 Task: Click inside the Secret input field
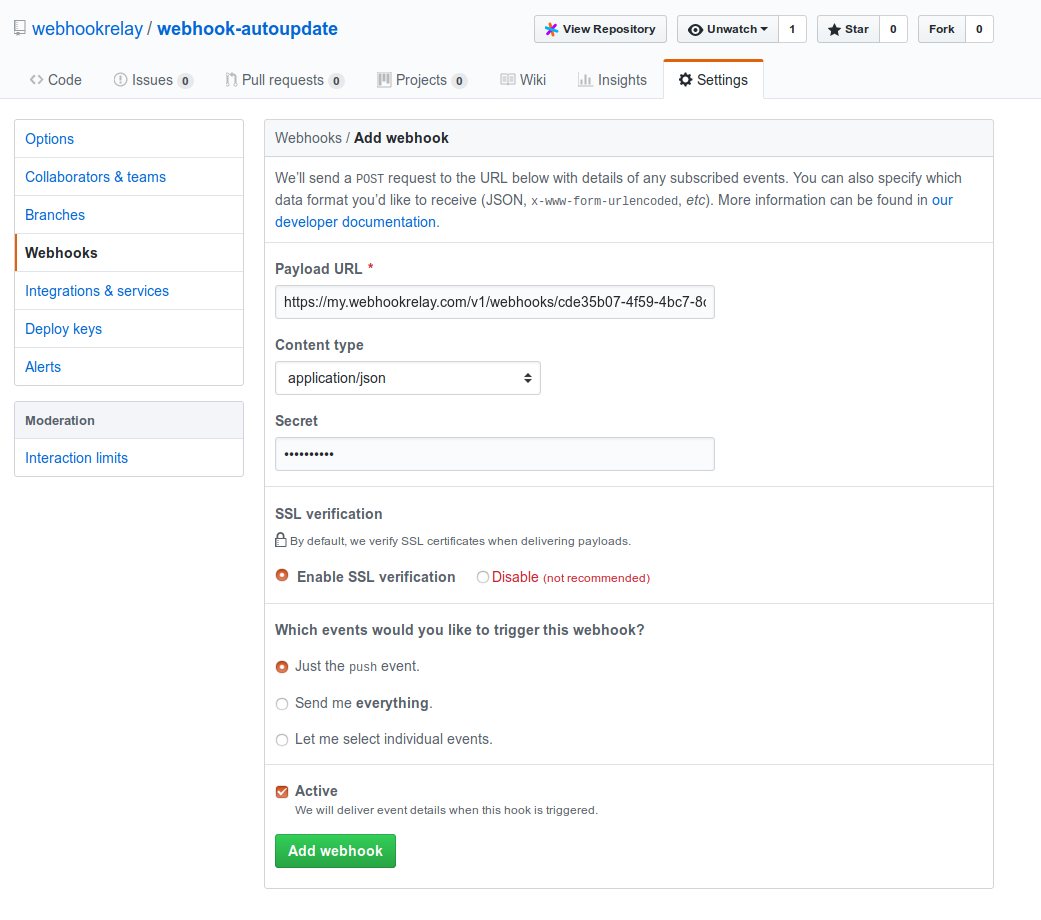[494, 453]
